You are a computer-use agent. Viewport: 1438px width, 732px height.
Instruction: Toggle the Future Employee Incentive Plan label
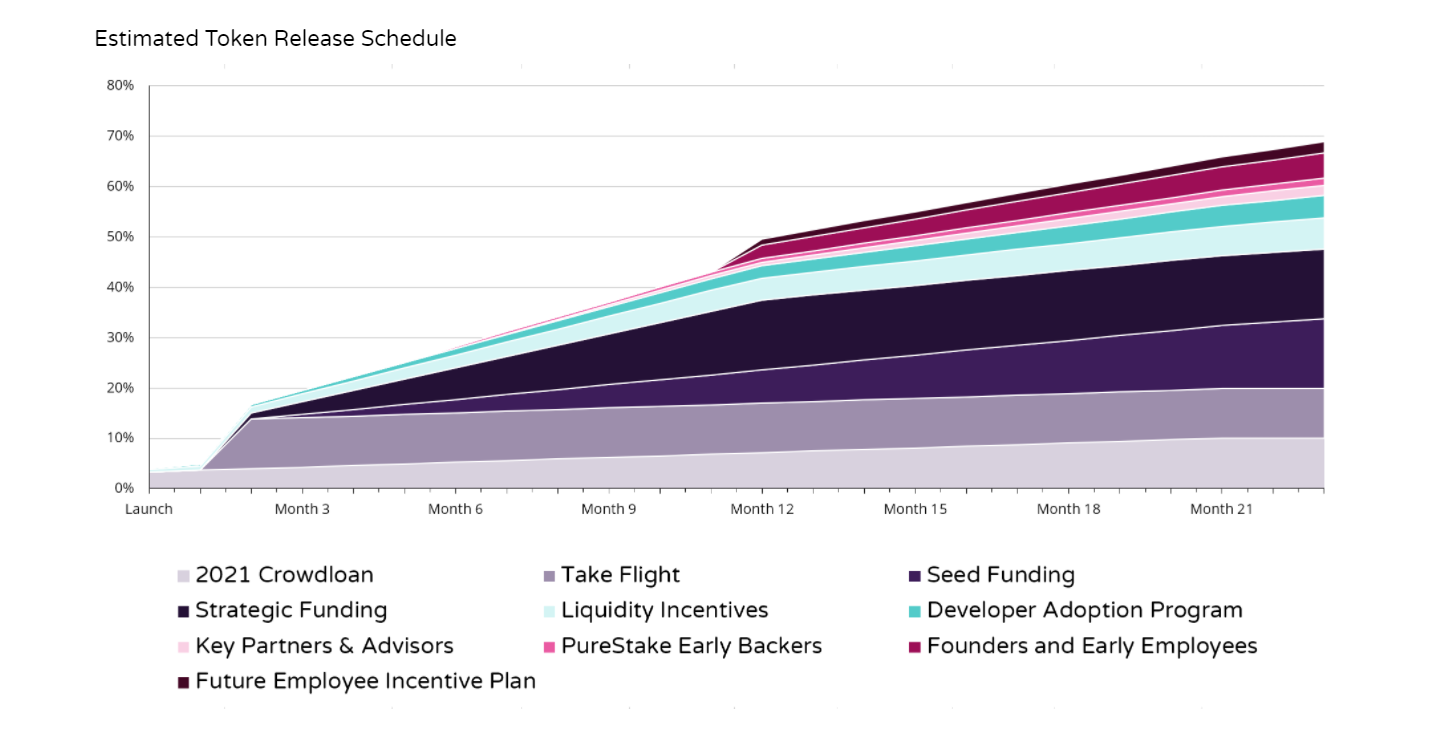(365, 681)
